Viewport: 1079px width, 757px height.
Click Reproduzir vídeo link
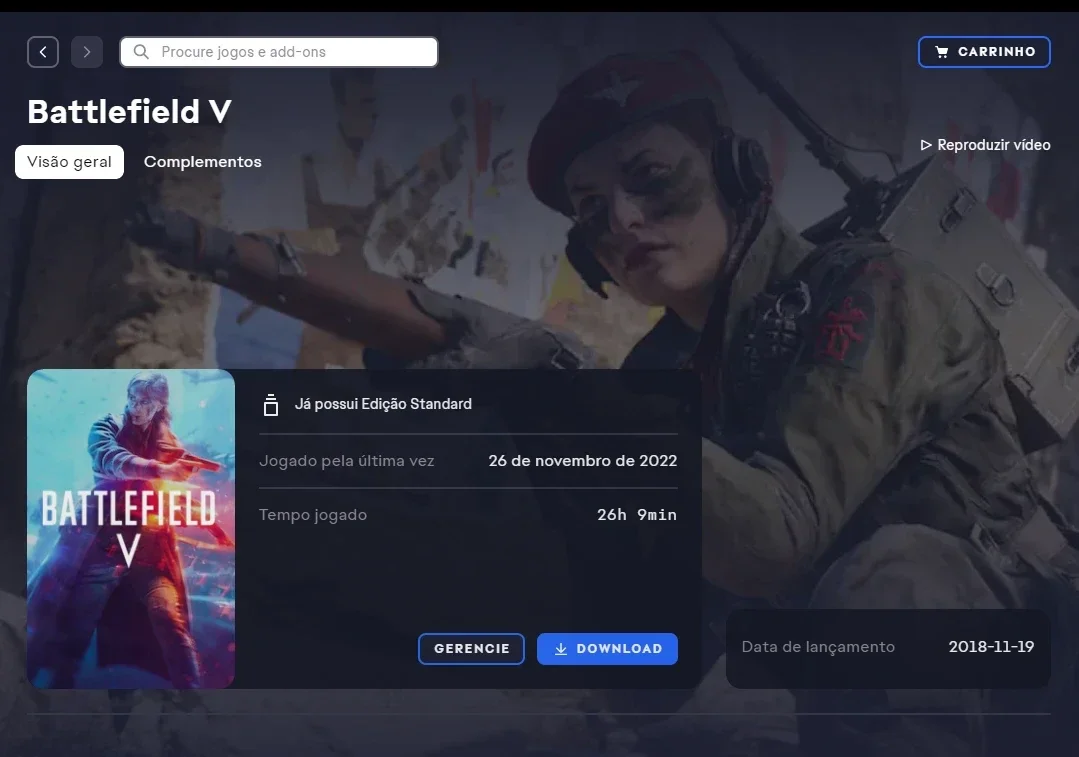[985, 145]
